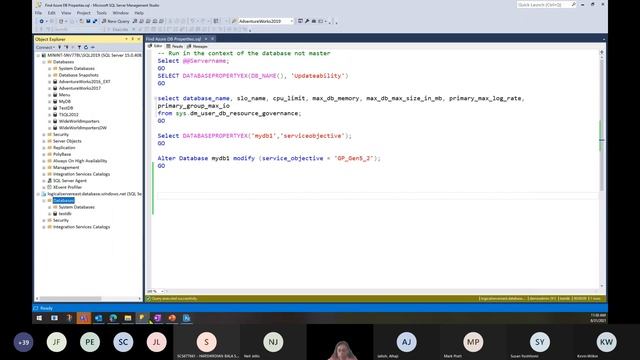
Task: Select the AdventureWorks2016_EXT database icon
Action: [55, 82]
